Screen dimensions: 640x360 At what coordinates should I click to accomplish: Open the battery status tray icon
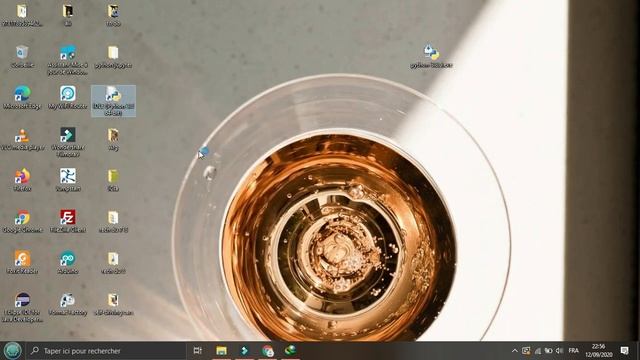(x=549, y=351)
